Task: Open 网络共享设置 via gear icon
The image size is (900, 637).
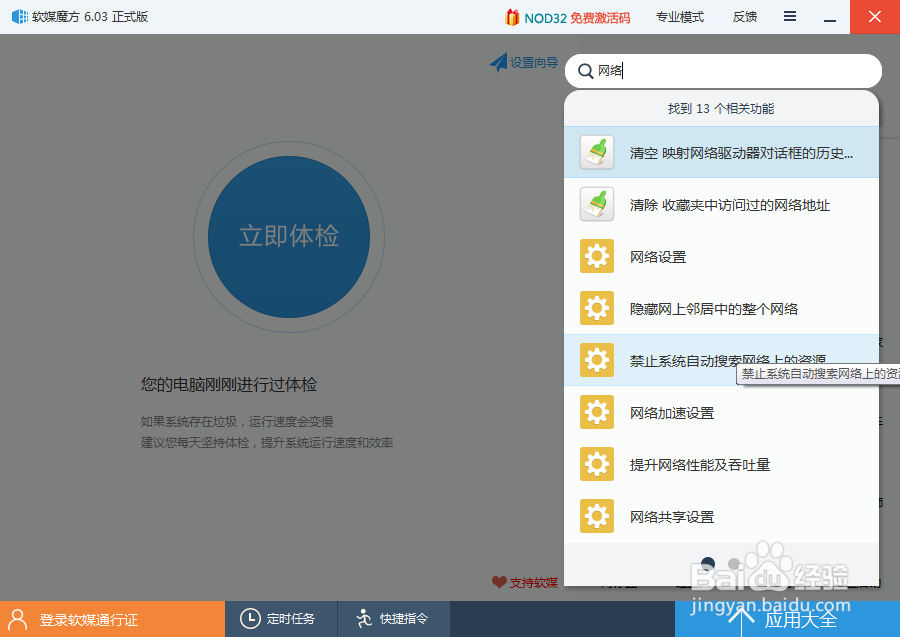Action: point(596,516)
